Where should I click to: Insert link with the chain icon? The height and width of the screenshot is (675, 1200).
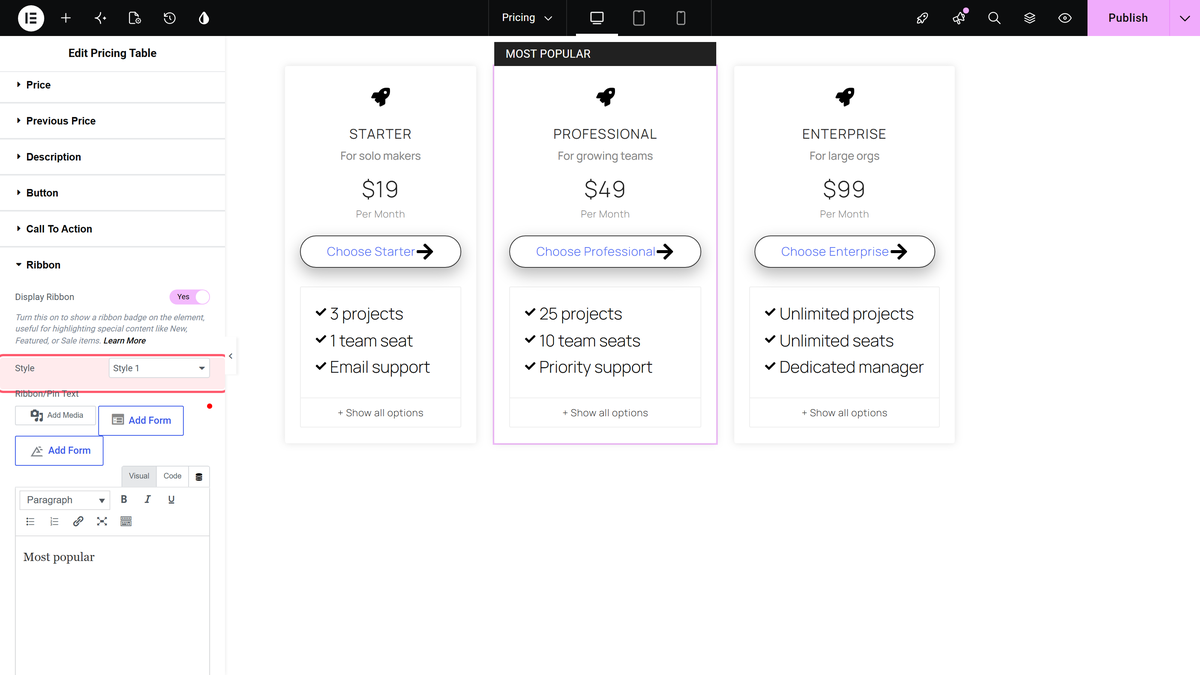point(78,521)
